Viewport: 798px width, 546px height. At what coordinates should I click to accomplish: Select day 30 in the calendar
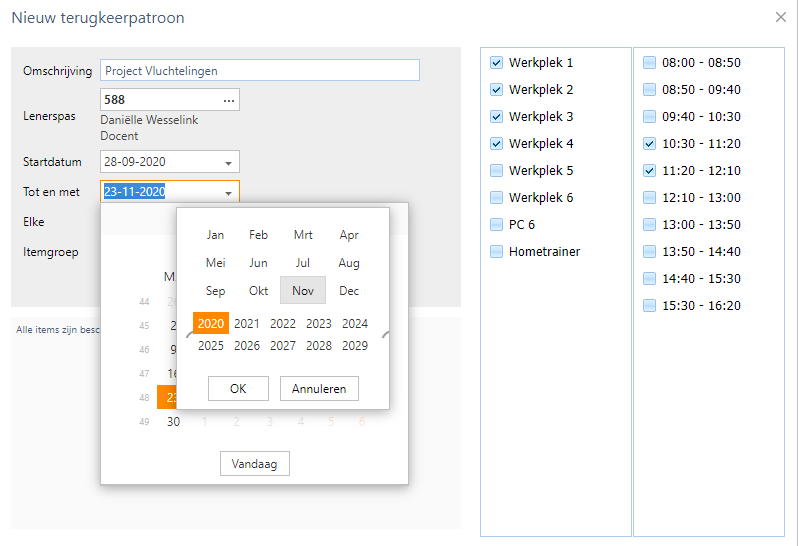[x=173, y=422]
